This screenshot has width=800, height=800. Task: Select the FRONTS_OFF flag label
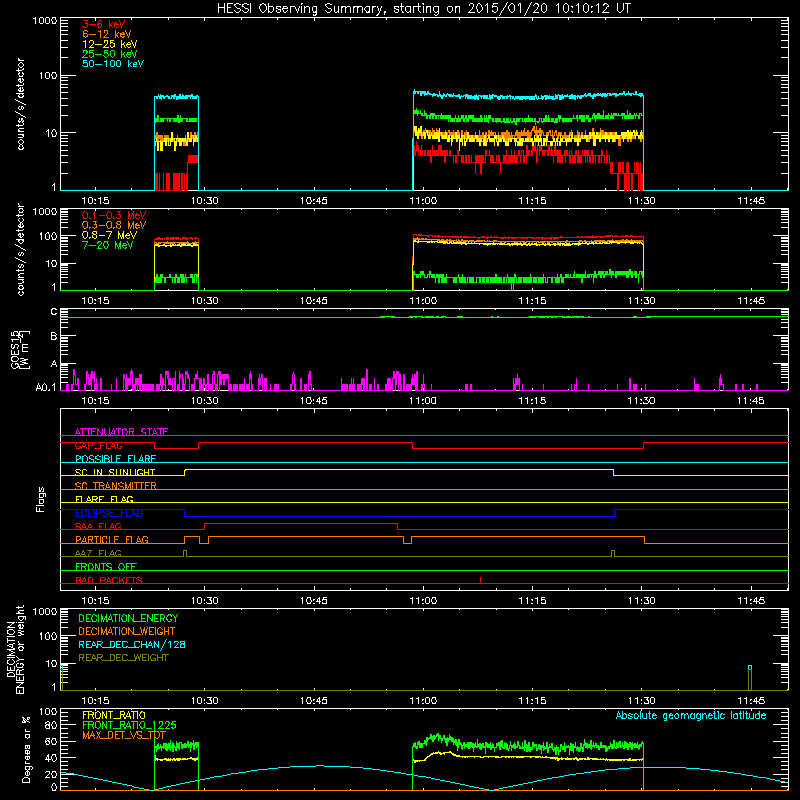pyautogui.click(x=106, y=566)
